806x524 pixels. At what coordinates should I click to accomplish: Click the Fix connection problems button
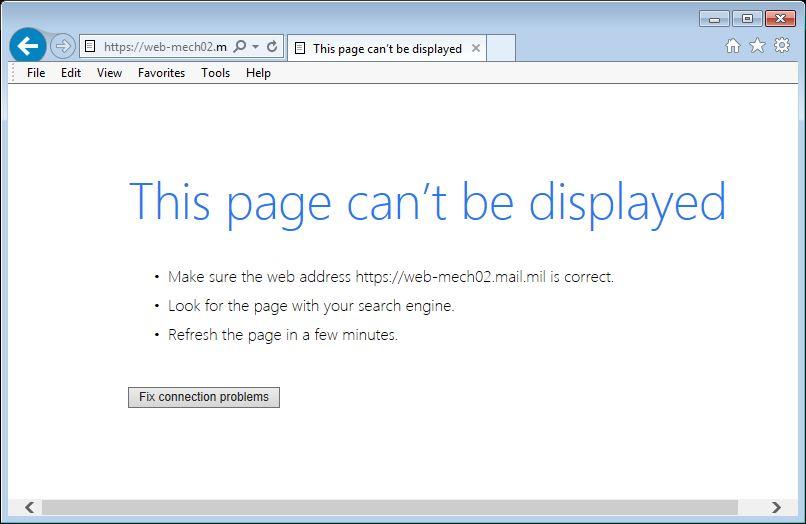click(x=204, y=397)
